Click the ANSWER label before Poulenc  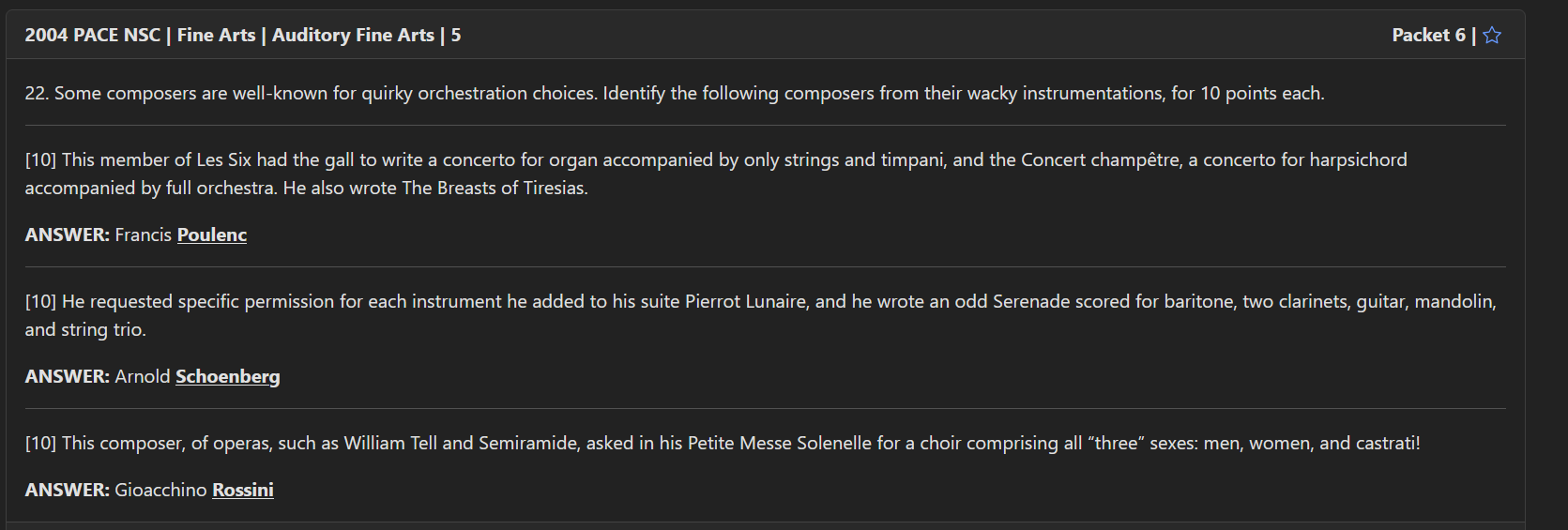coord(67,235)
